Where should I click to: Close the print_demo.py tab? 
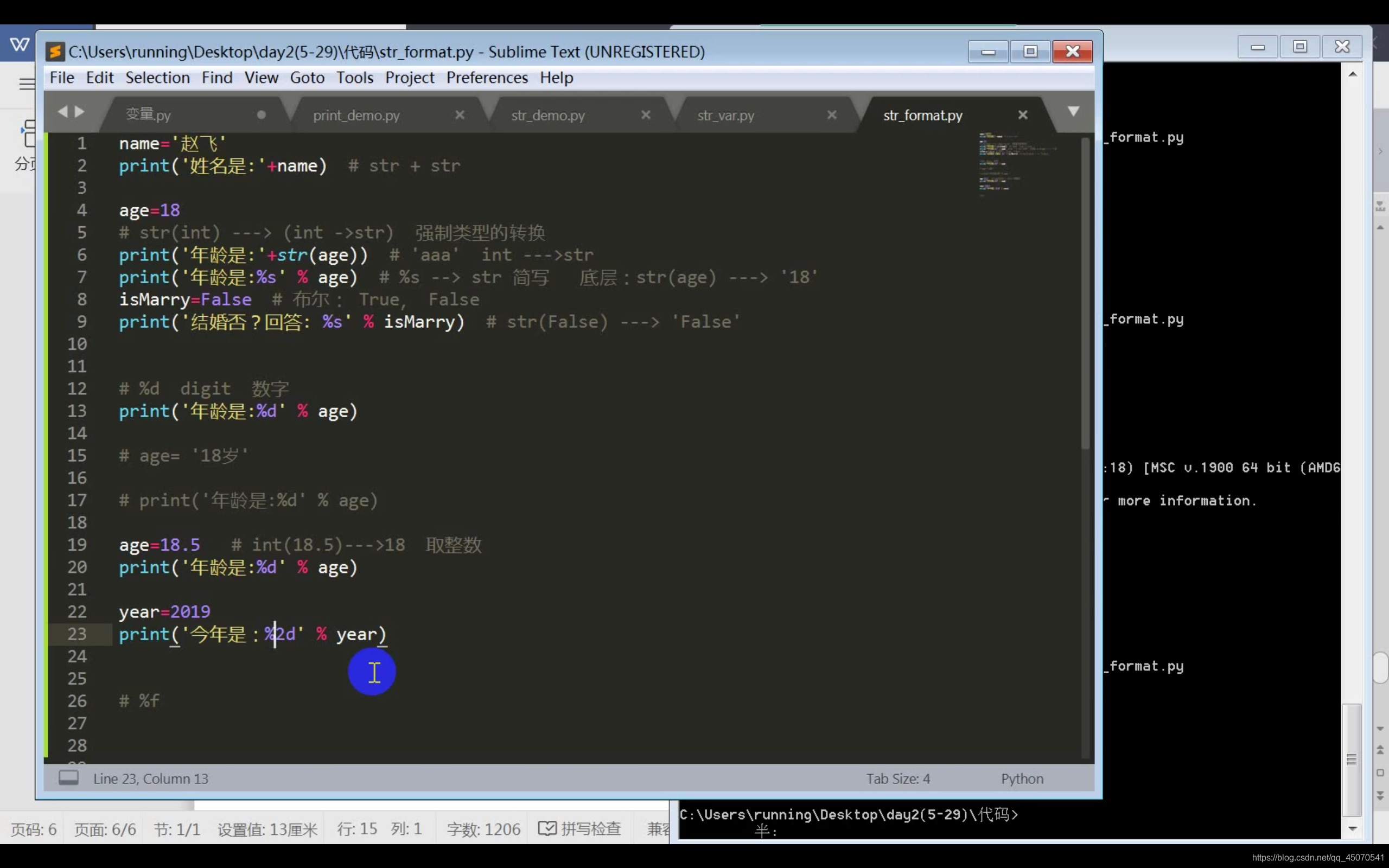(x=460, y=115)
